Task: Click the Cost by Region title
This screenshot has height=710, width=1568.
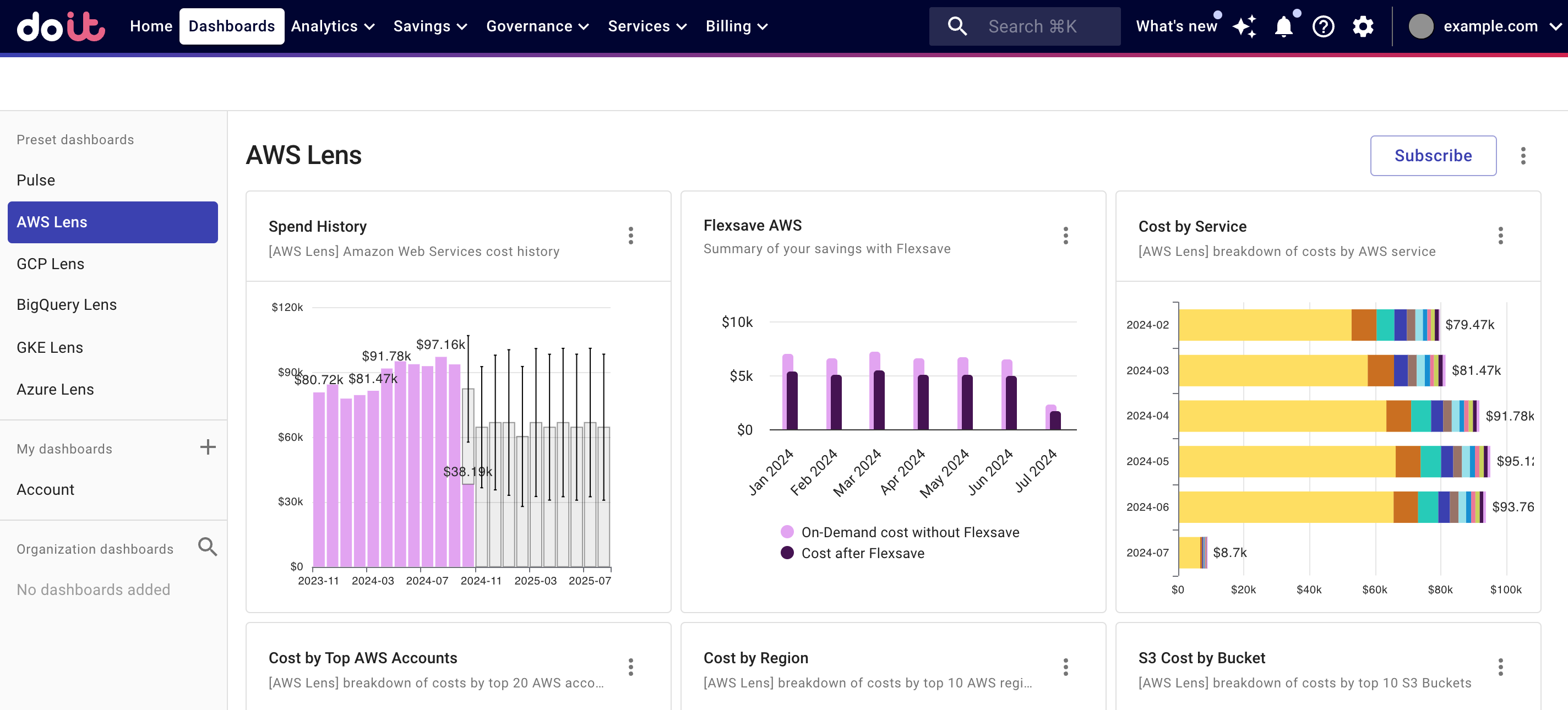Action: click(x=755, y=658)
